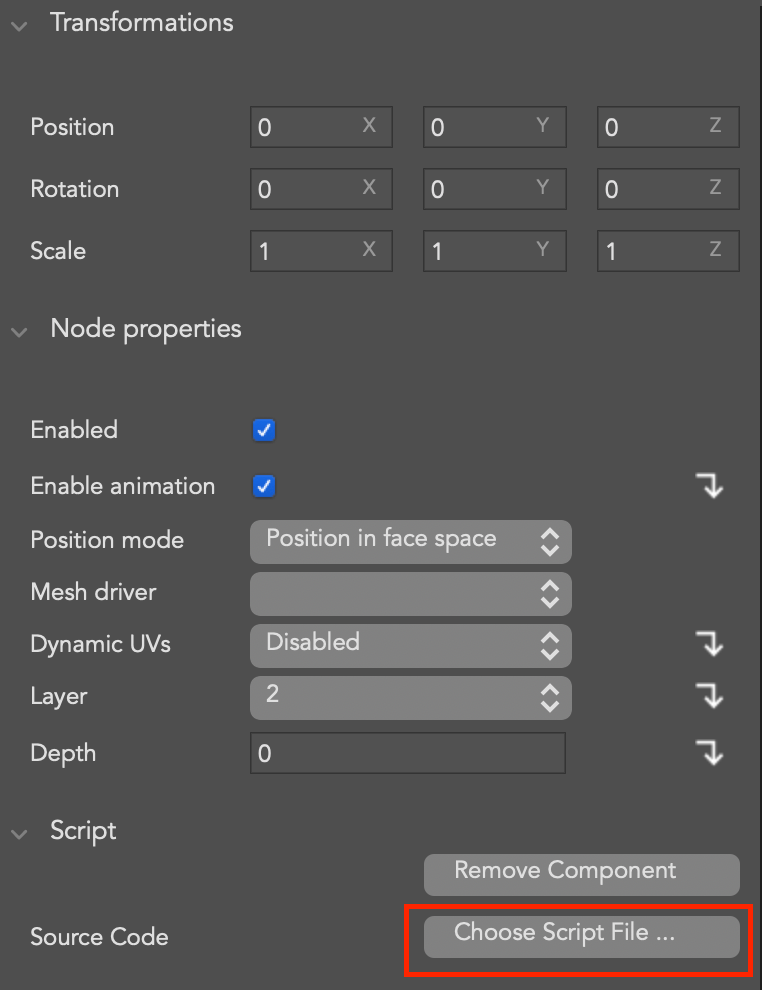Click the arrow icon beside Dynamic UVs
This screenshot has width=762, height=990.
710,645
